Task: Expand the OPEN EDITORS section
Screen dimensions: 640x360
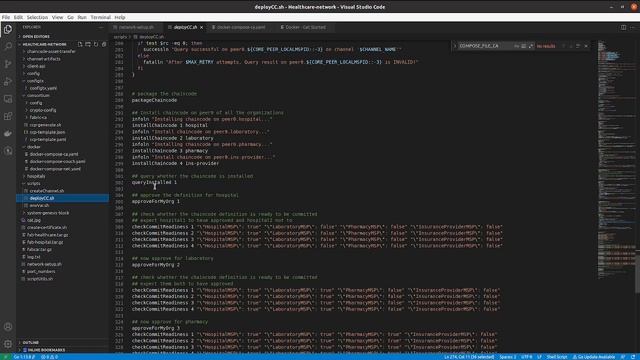Action: pos(36,37)
